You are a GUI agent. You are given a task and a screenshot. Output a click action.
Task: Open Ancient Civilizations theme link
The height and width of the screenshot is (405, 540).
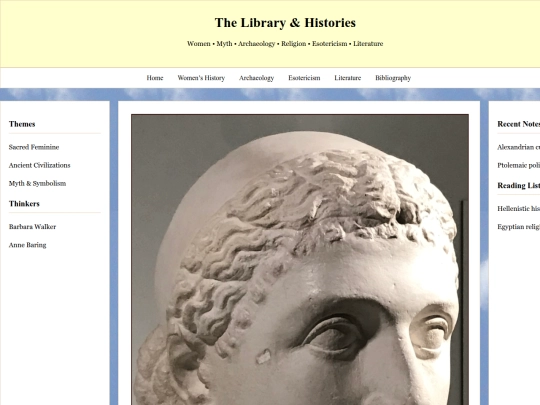[39, 165]
